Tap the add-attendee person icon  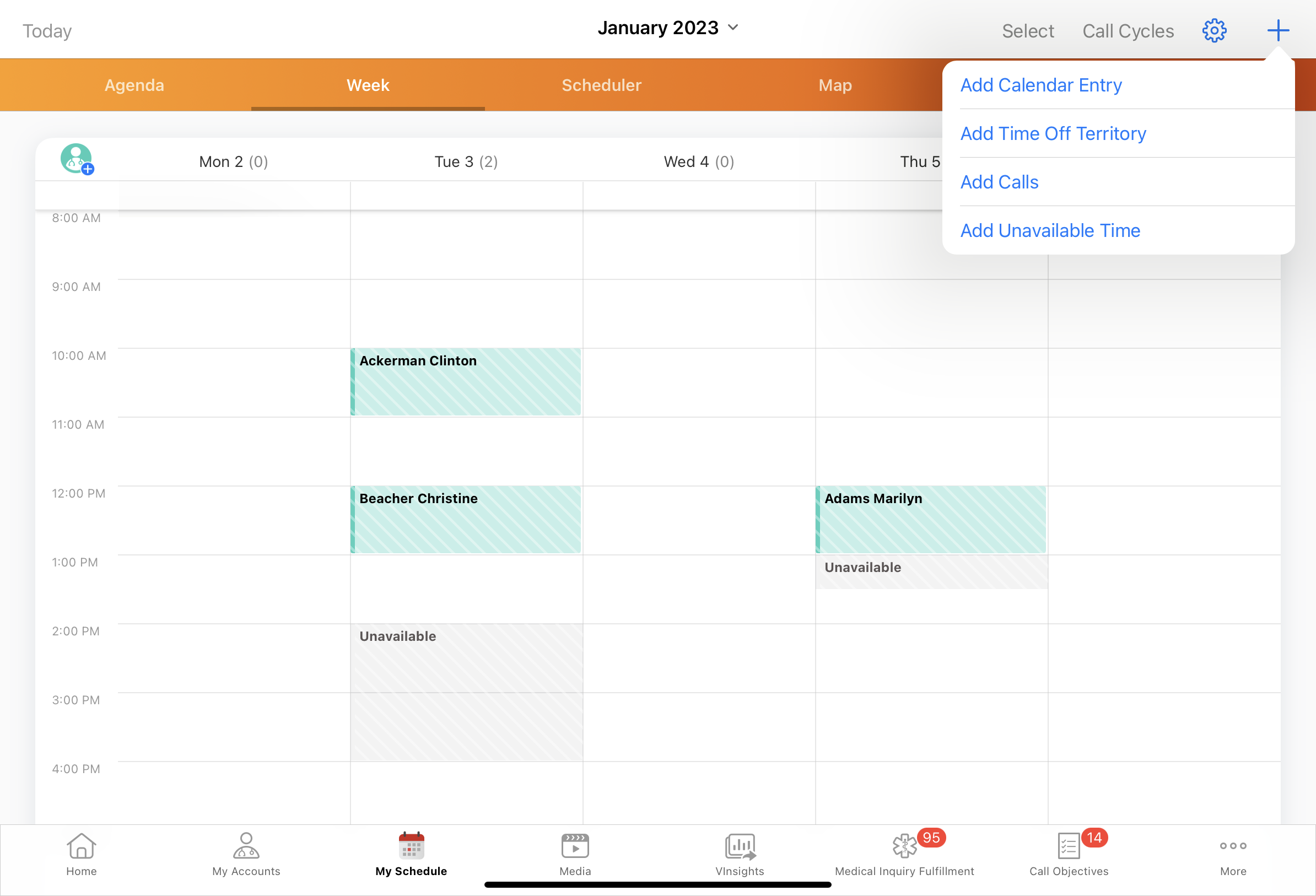click(77, 159)
